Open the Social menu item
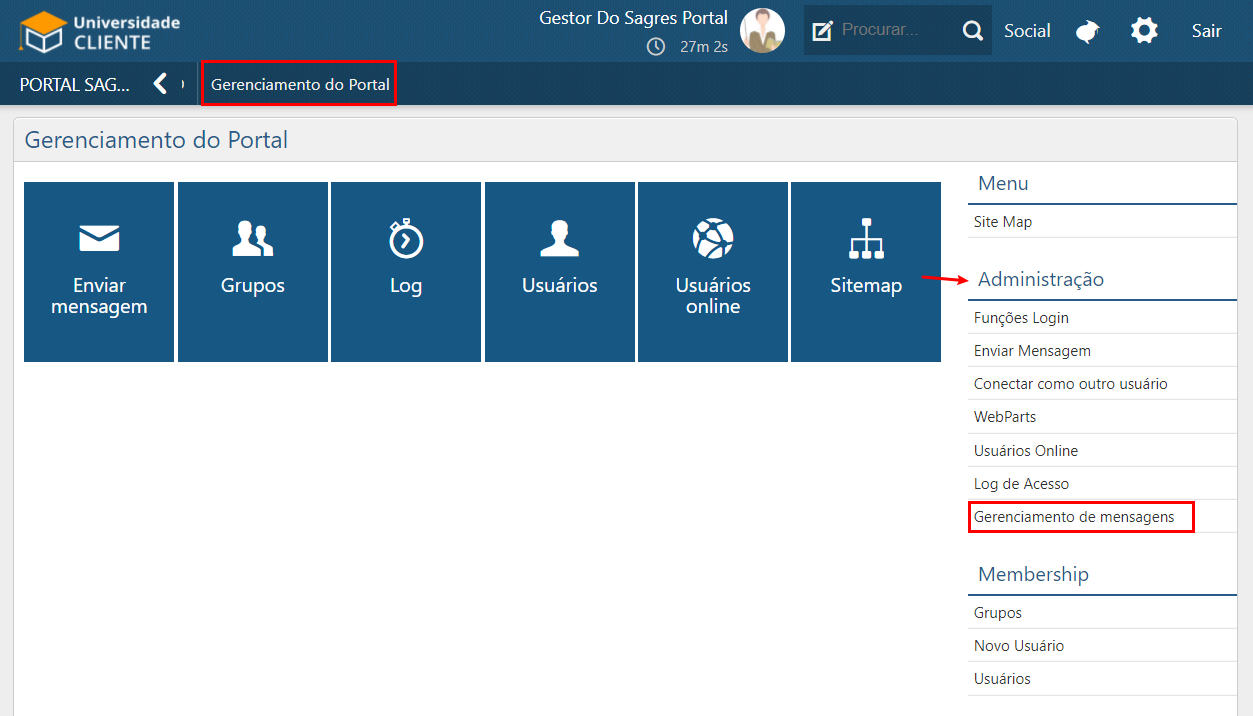 point(1027,31)
